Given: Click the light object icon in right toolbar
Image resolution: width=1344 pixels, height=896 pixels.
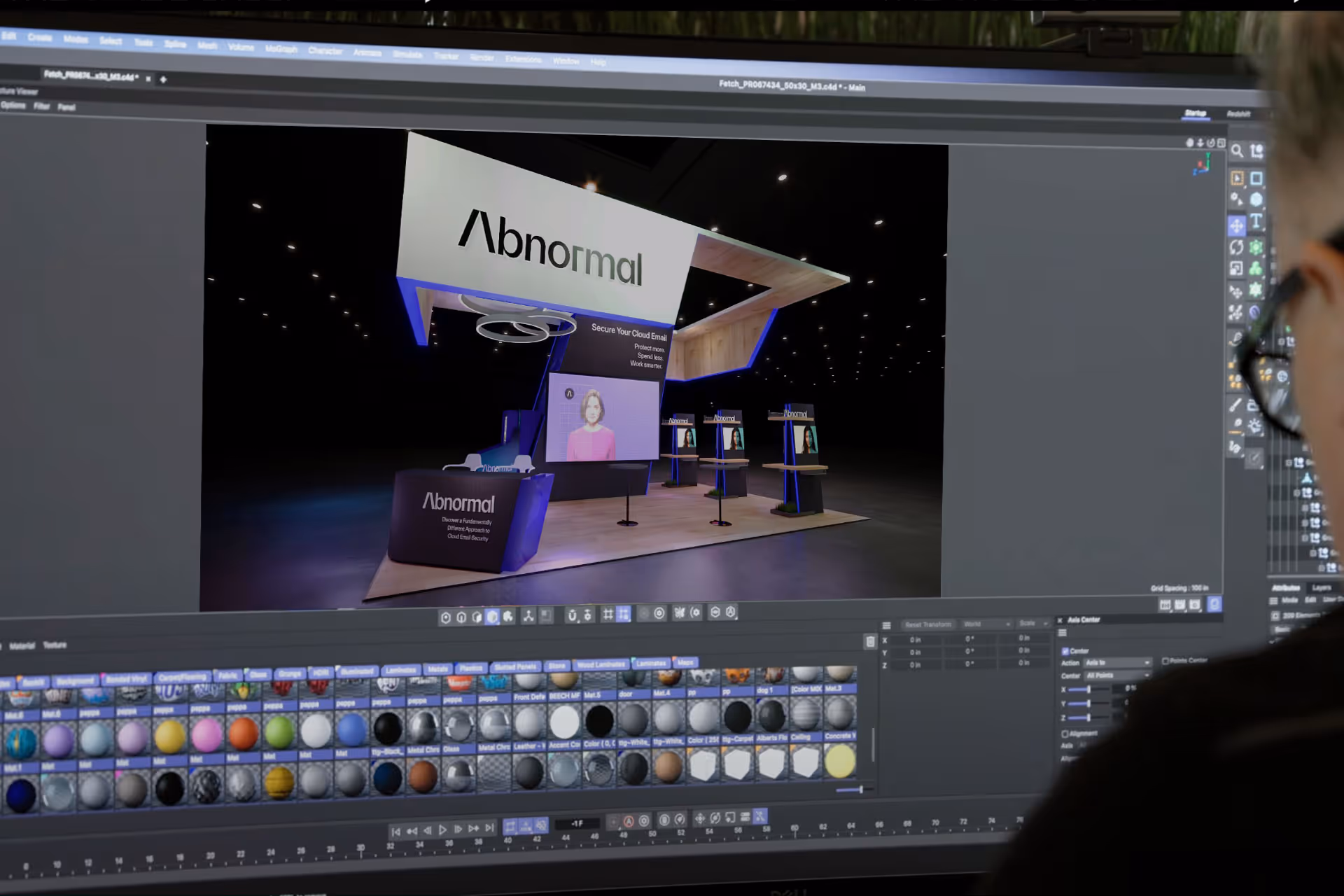Looking at the screenshot, I should click(1254, 425).
